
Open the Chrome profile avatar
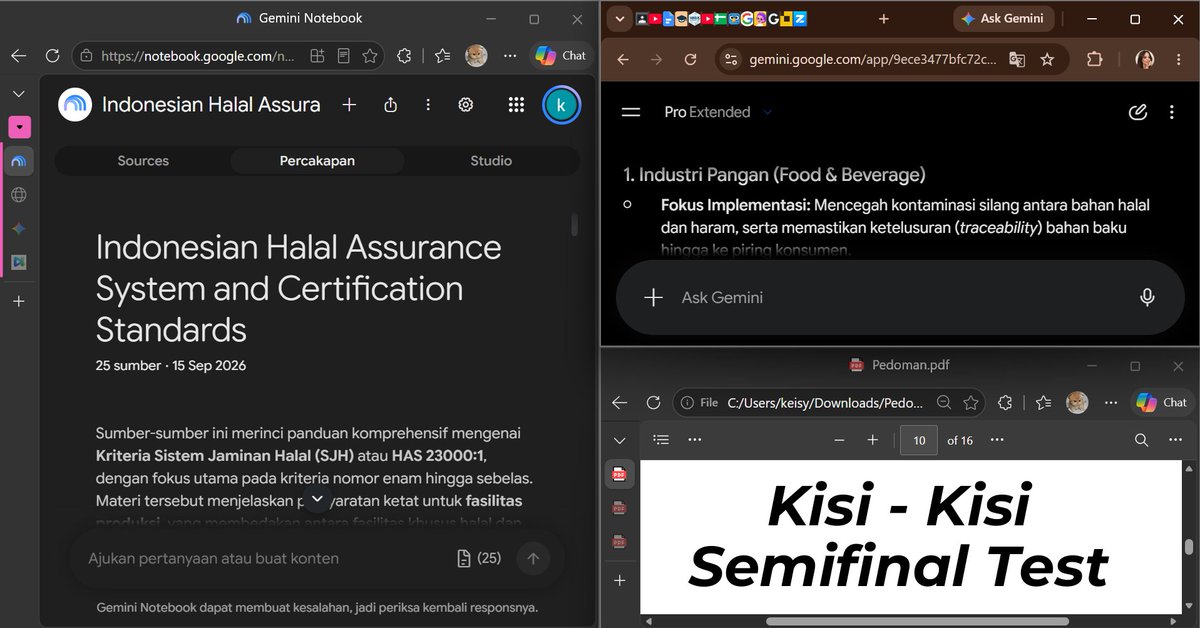click(x=1145, y=60)
